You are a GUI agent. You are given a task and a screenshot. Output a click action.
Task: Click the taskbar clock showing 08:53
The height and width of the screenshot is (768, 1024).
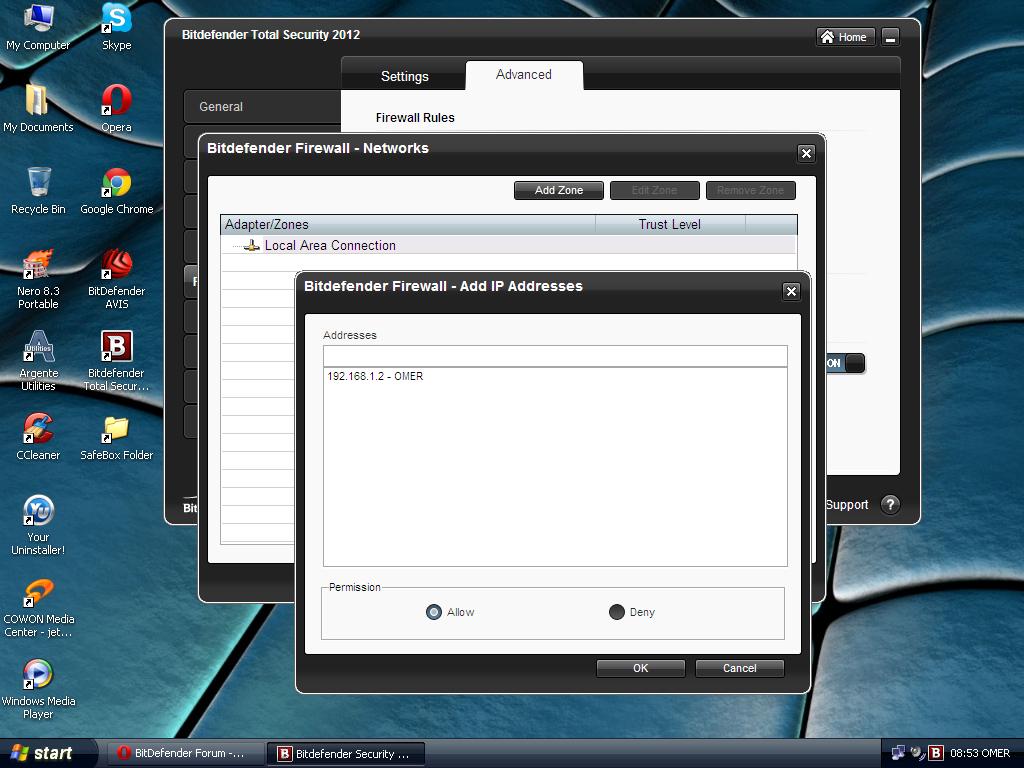coord(979,753)
